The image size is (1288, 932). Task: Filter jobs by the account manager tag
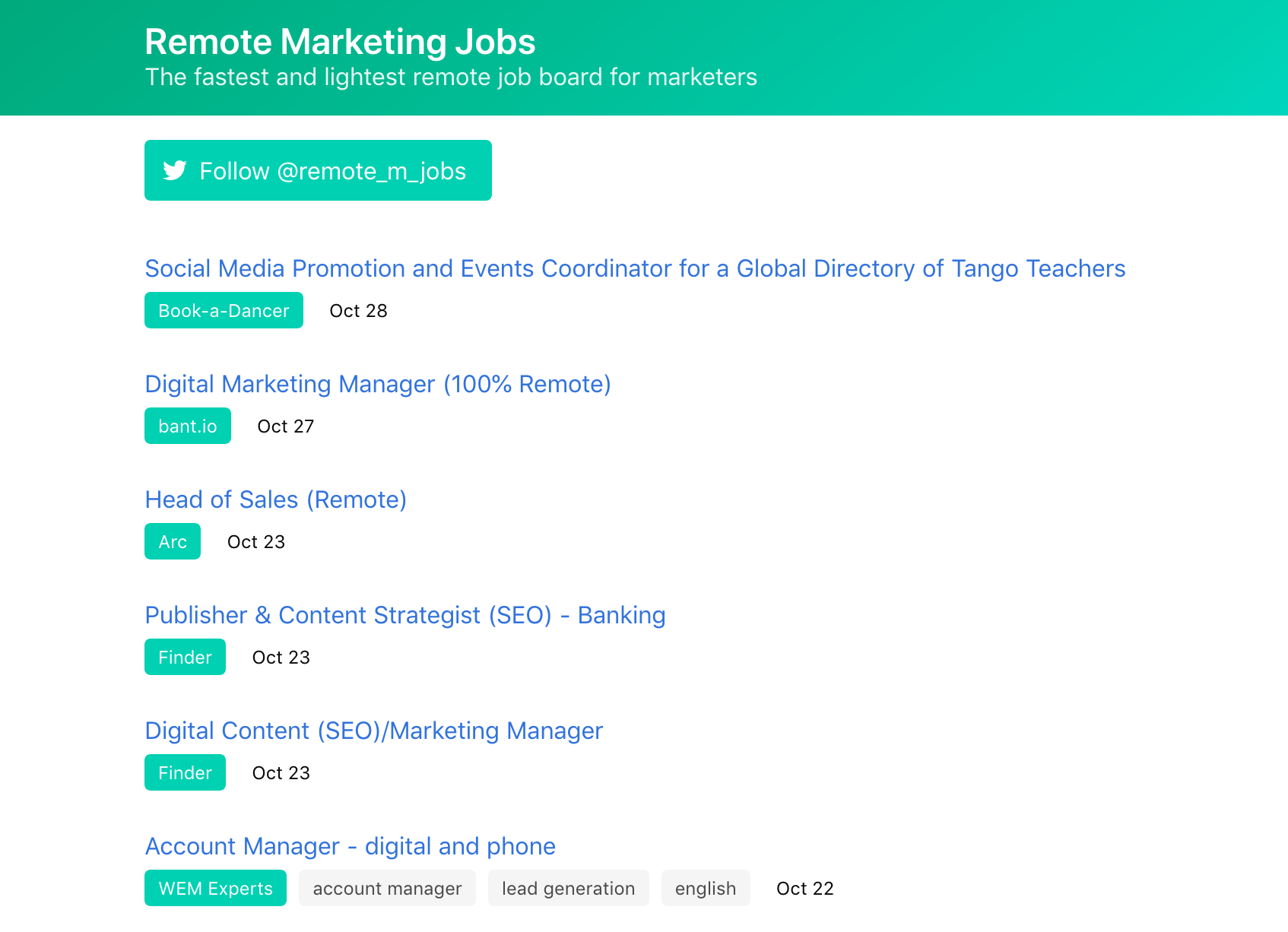click(x=387, y=888)
